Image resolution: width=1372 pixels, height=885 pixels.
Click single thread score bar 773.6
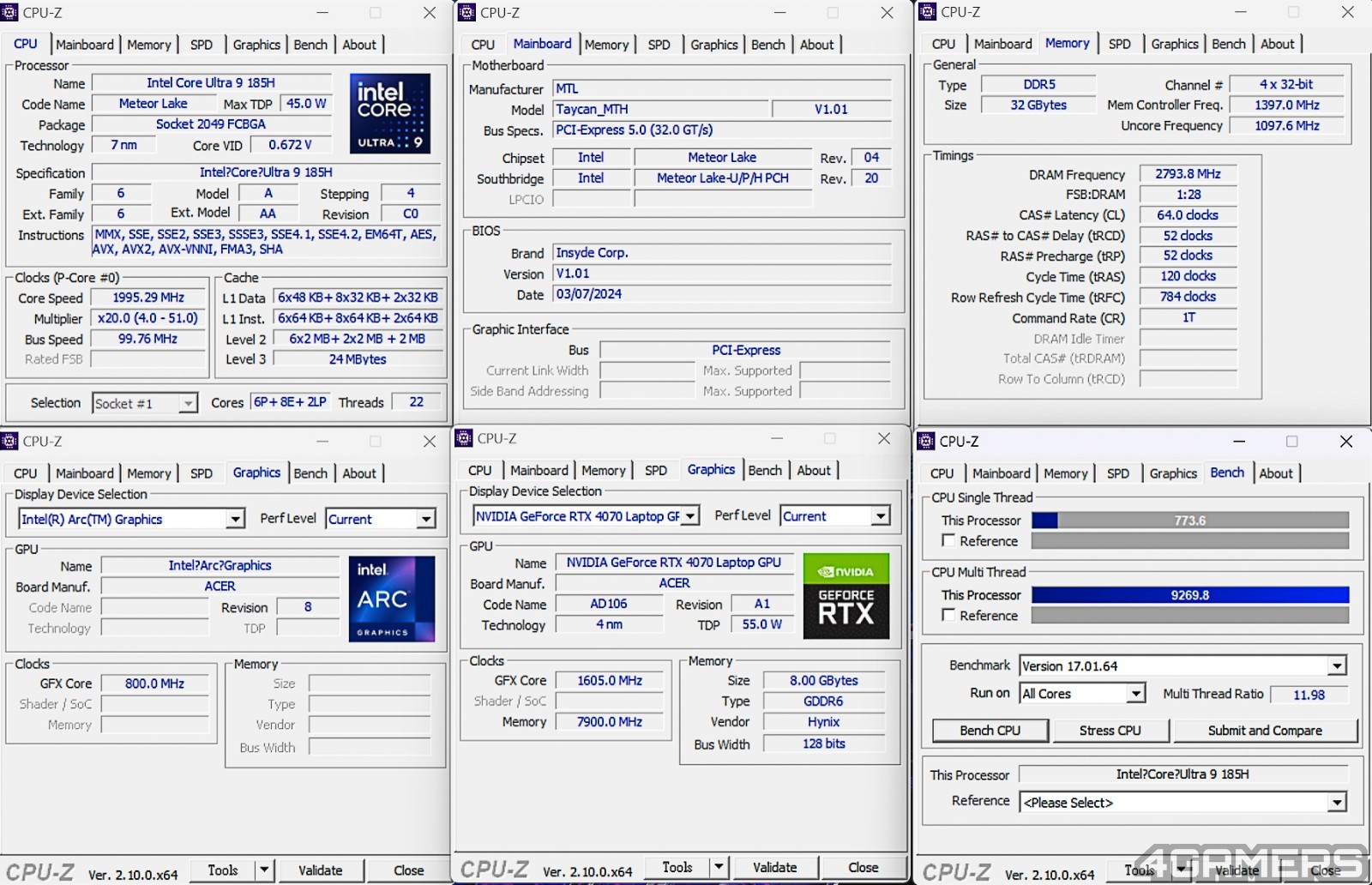pos(1190,520)
